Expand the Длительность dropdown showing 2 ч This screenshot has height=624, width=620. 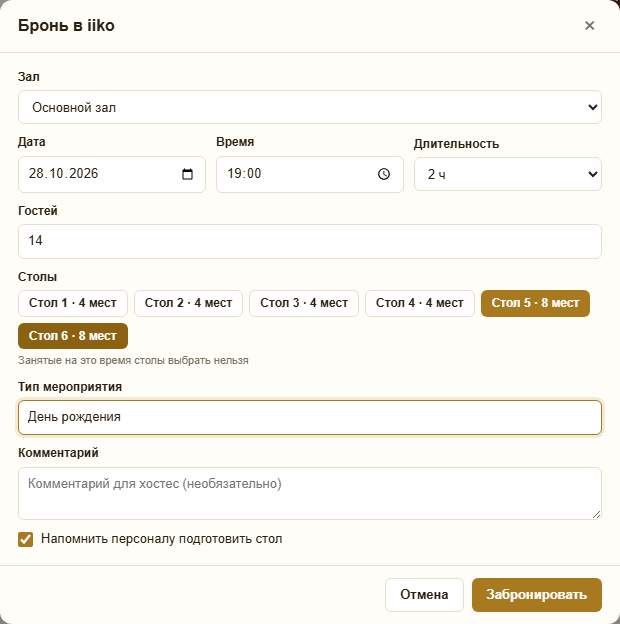coord(508,174)
